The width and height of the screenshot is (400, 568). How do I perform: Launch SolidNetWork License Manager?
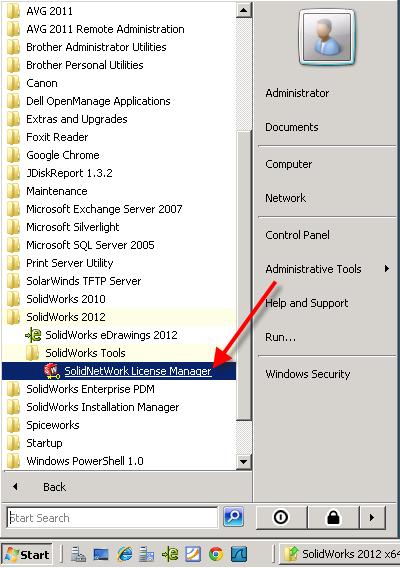tap(119, 371)
